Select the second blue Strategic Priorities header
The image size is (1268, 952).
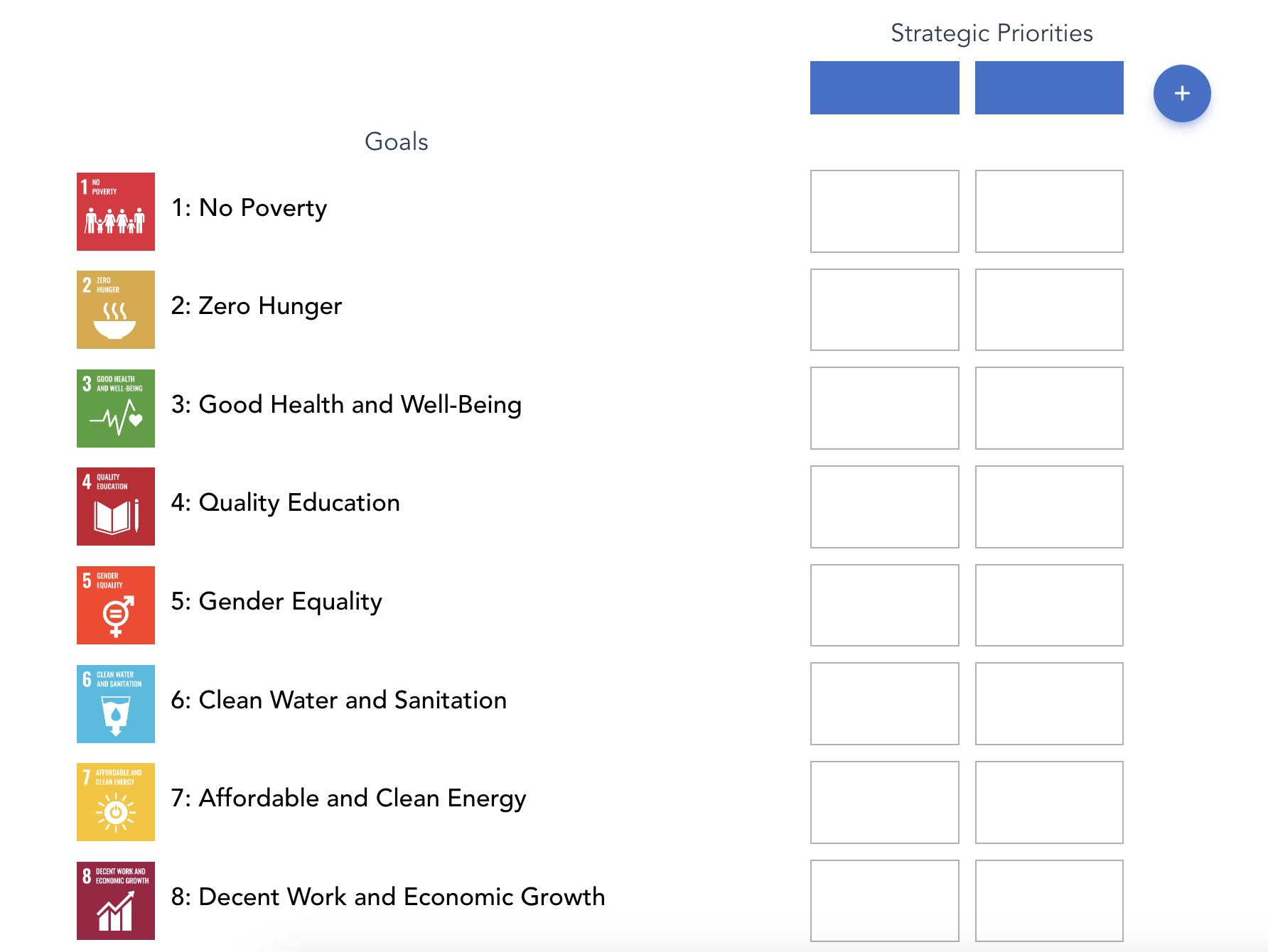coord(1049,88)
